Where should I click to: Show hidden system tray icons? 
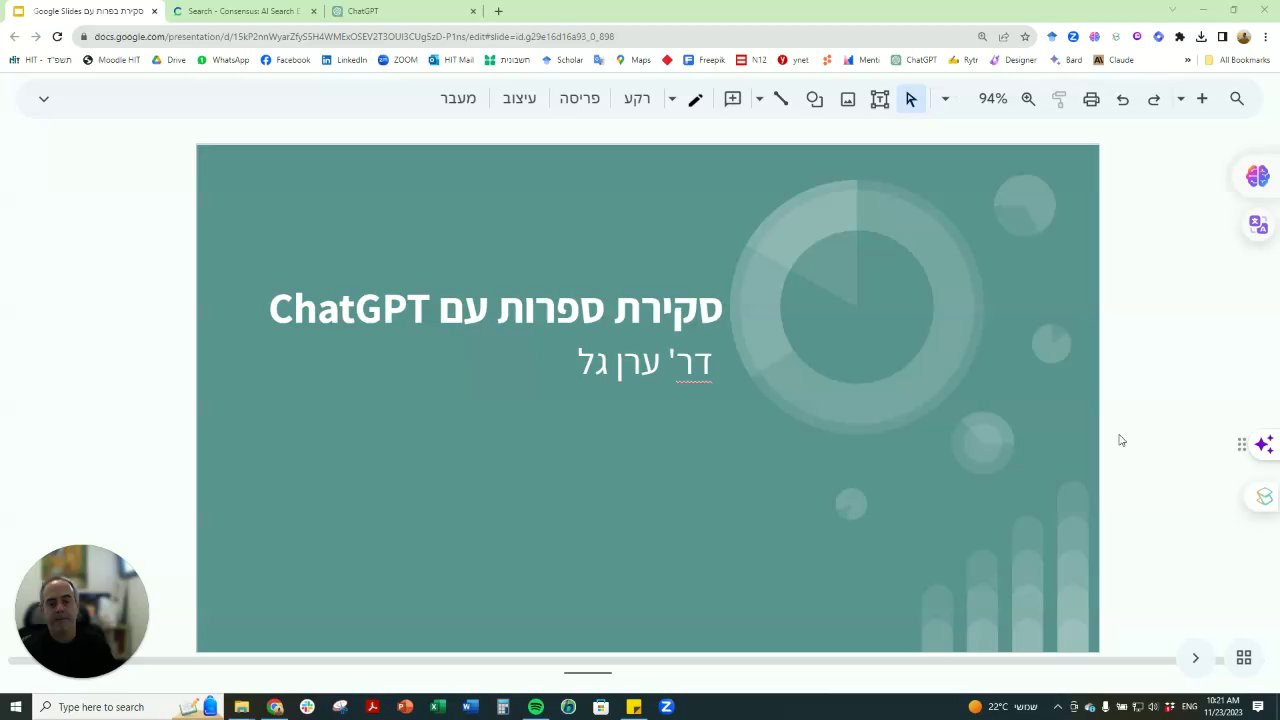1057,707
